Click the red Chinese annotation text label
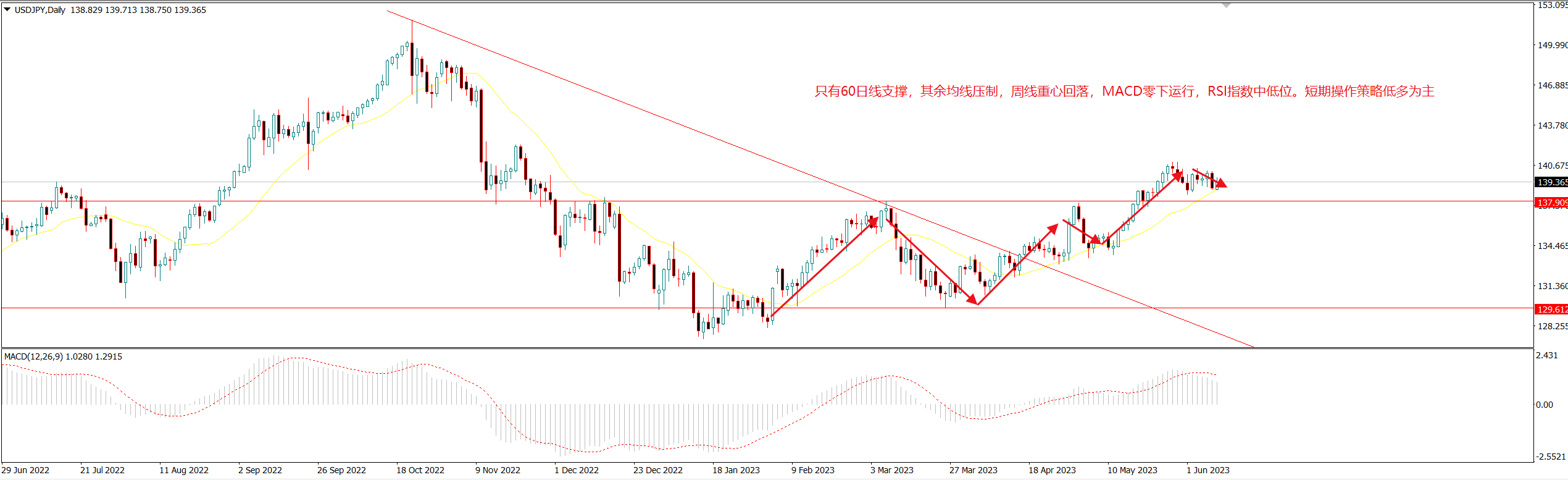Image resolution: width=1568 pixels, height=480 pixels. tap(1124, 91)
